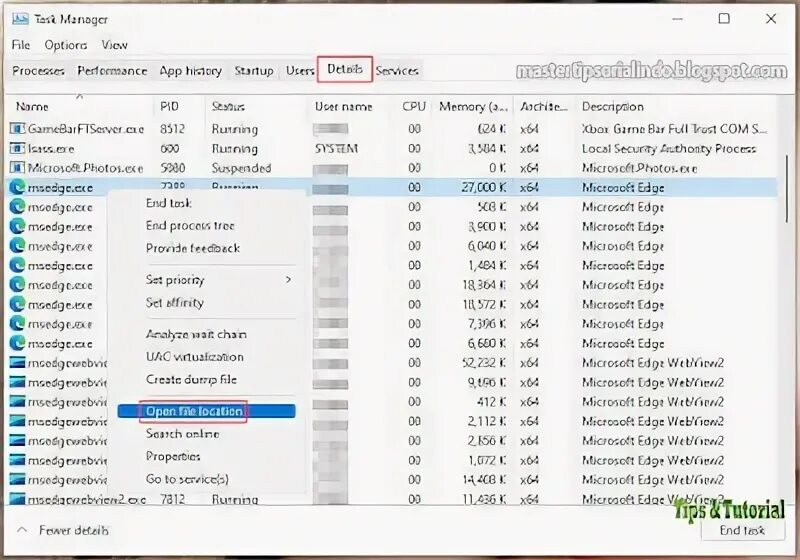
Task: Click the 52,232 K memory value
Action: (484, 363)
